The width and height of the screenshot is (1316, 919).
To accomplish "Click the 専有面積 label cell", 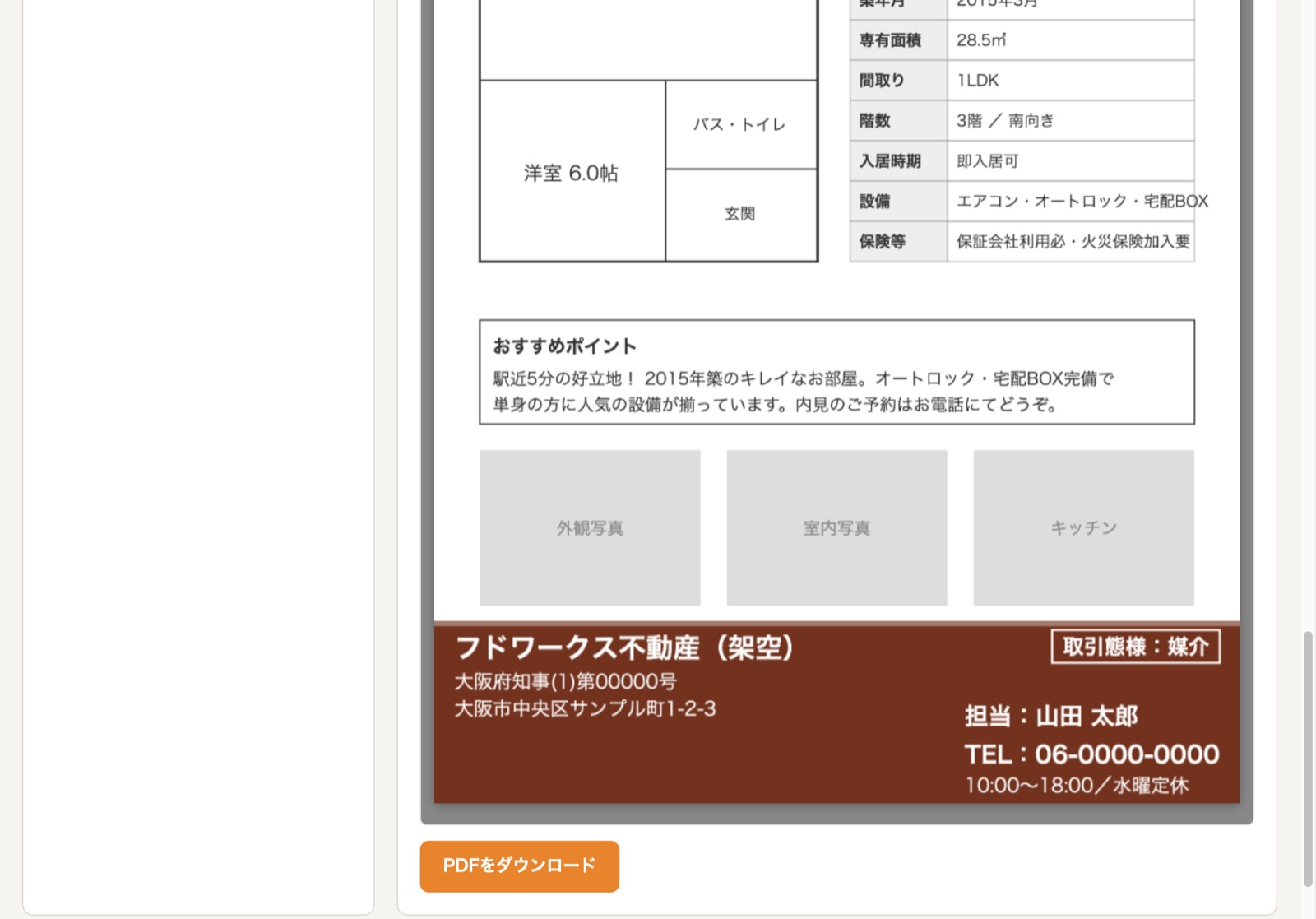I will (898, 39).
